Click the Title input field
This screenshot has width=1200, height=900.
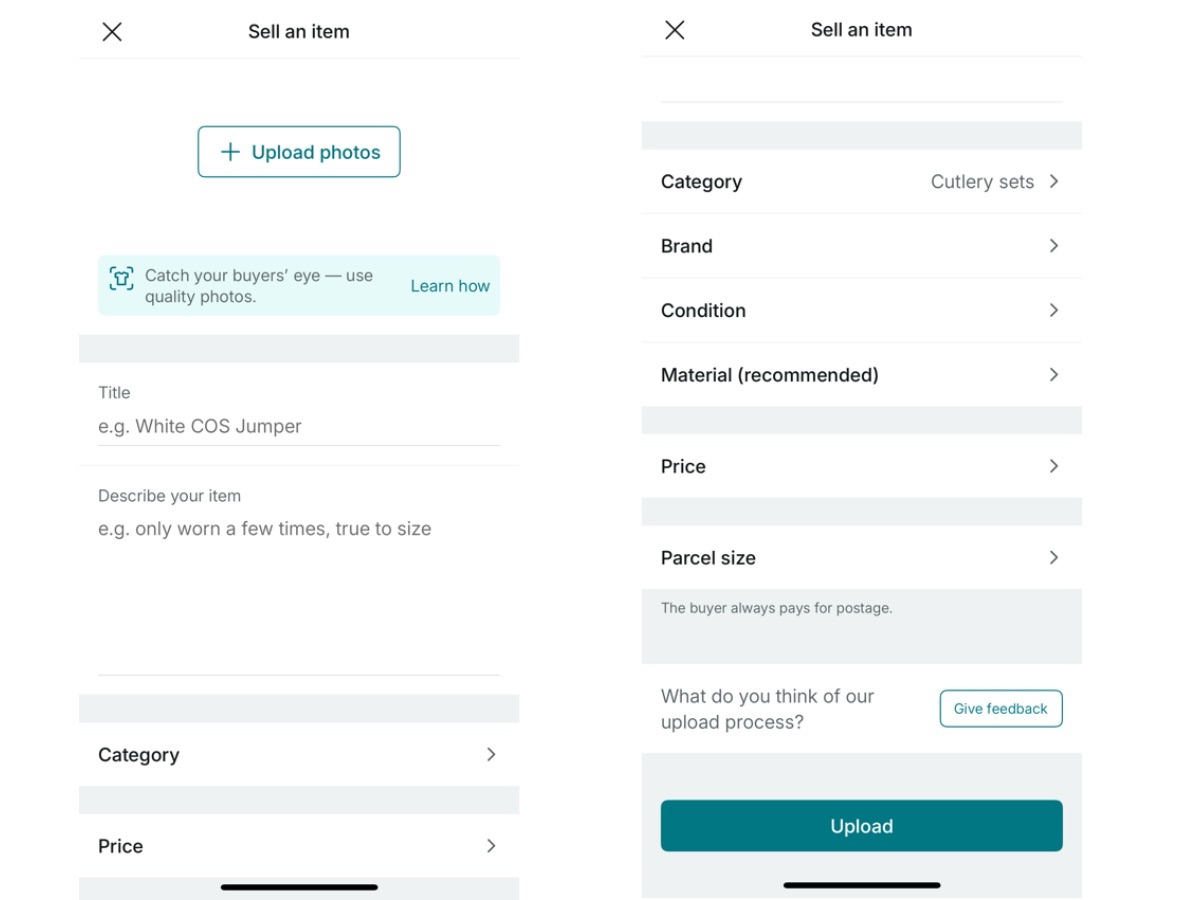(298, 426)
